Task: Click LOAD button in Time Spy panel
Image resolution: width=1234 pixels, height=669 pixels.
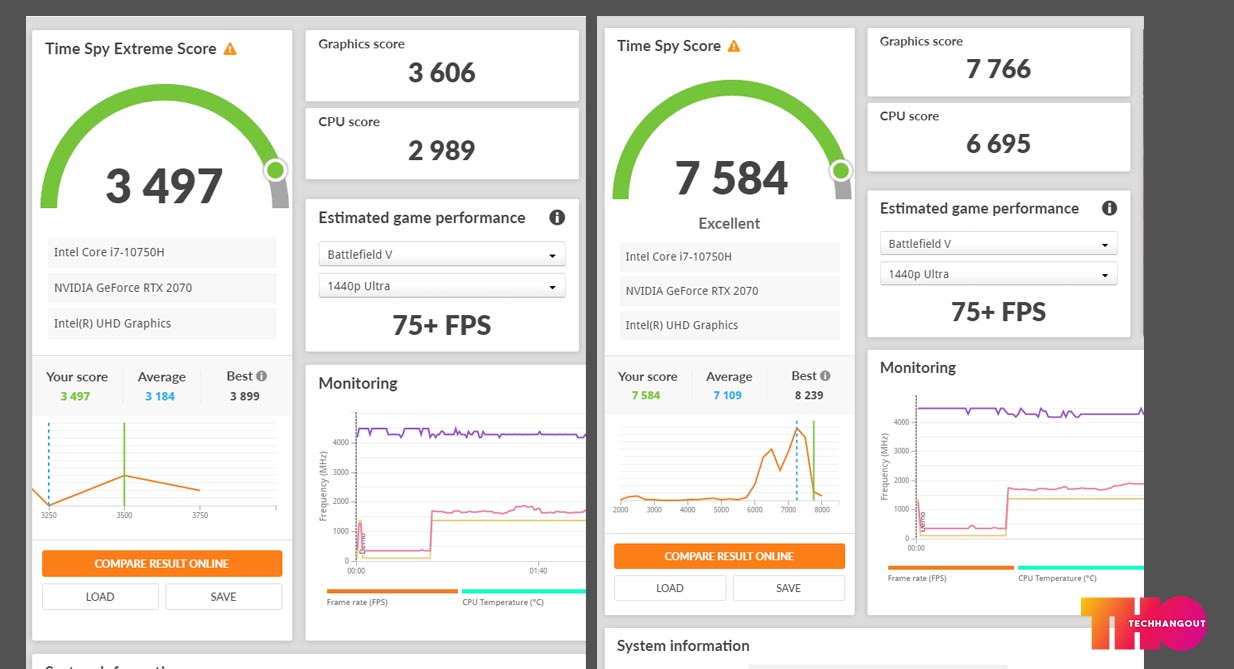Action: 670,588
